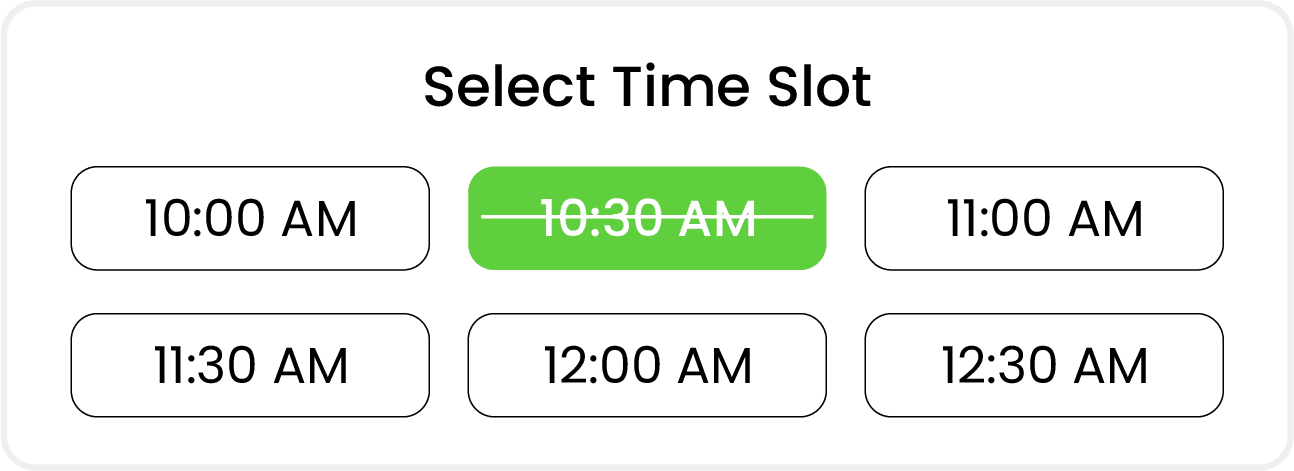
Task: Pick the middle slot in bottom row
Action: pos(647,365)
